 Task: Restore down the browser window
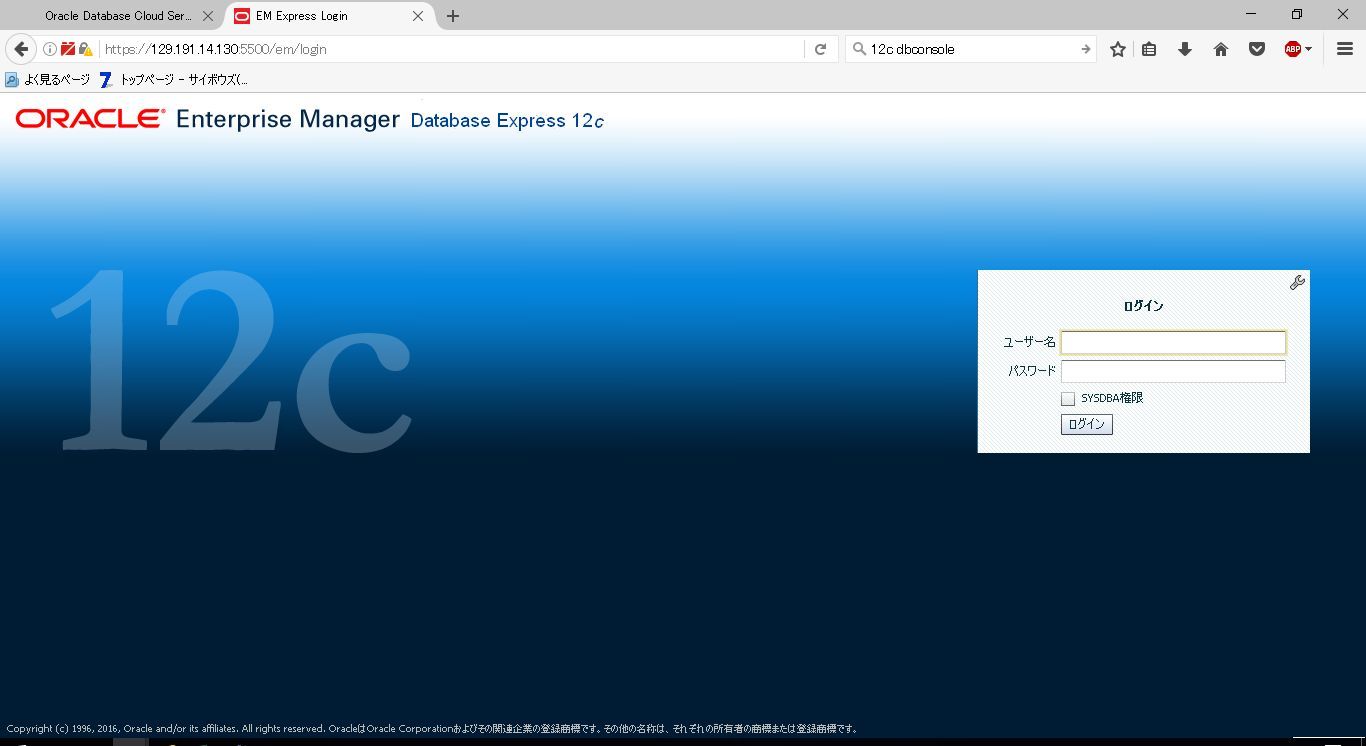[x=1296, y=14]
